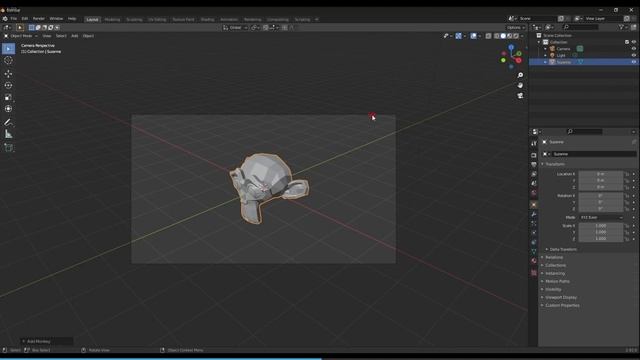Switch to solid viewport shading
Image resolution: width=640 pixels, height=360 pixels.
click(503, 36)
